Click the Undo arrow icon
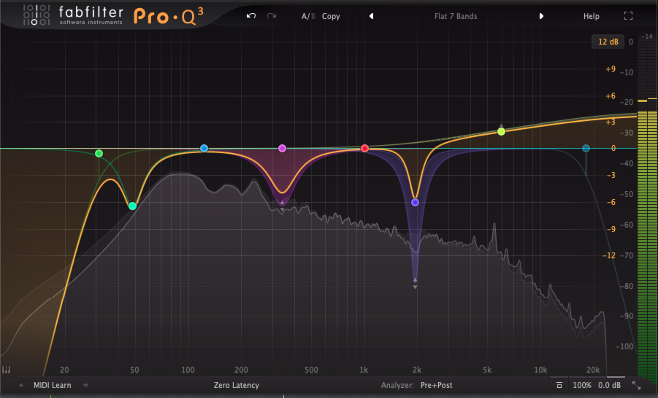The width and height of the screenshot is (658, 398). [251, 16]
